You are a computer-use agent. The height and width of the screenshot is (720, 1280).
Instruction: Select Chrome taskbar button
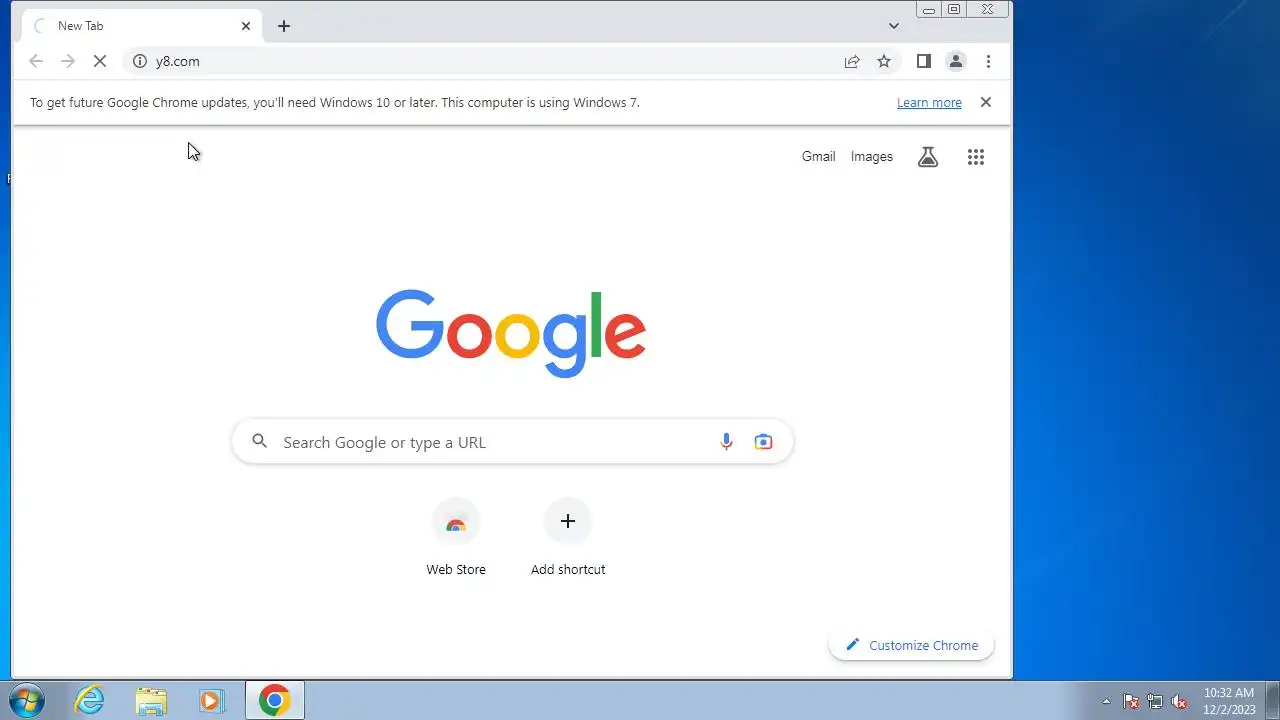(275, 700)
